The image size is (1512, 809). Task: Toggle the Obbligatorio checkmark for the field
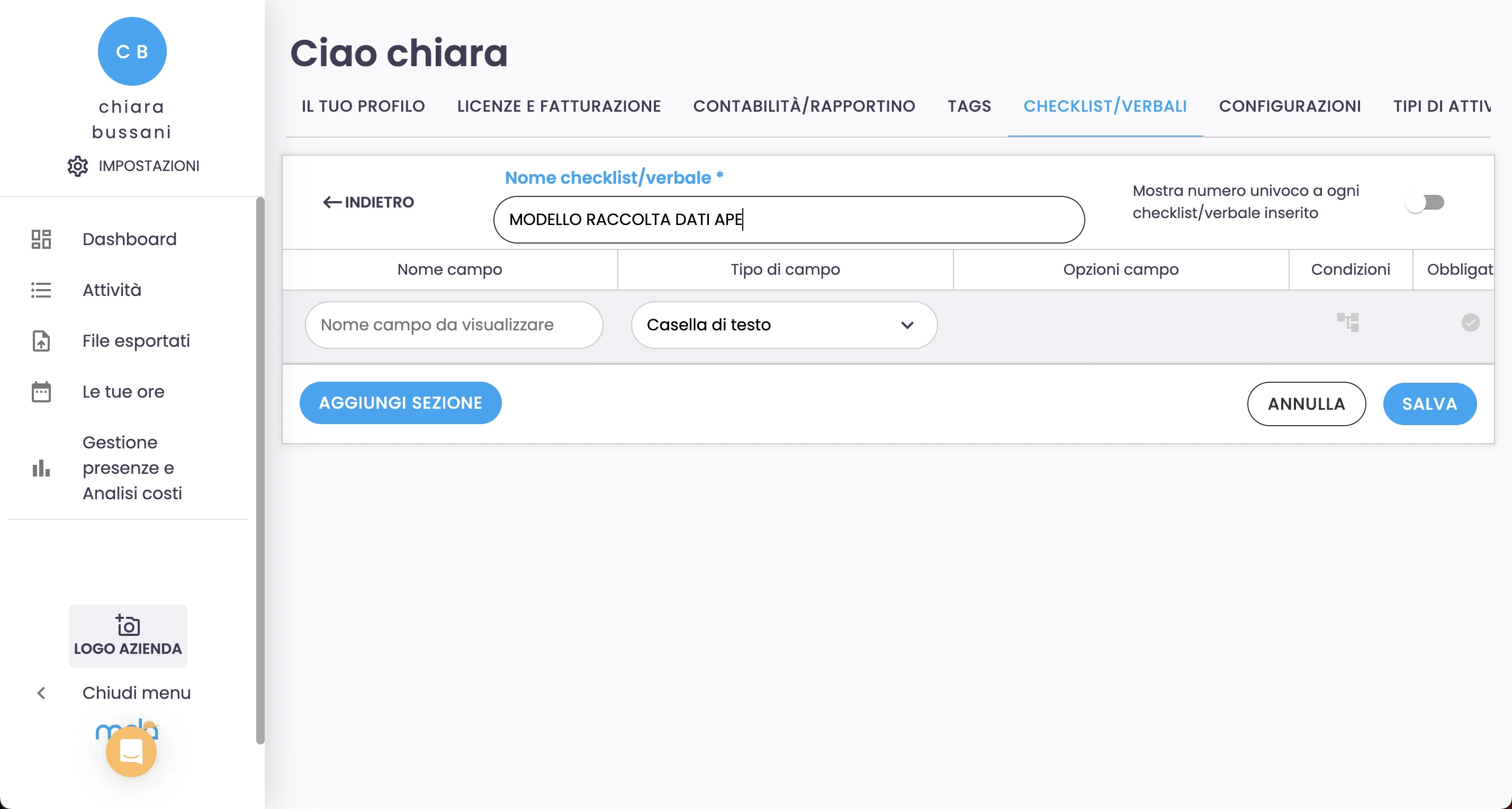(1470, 322)
